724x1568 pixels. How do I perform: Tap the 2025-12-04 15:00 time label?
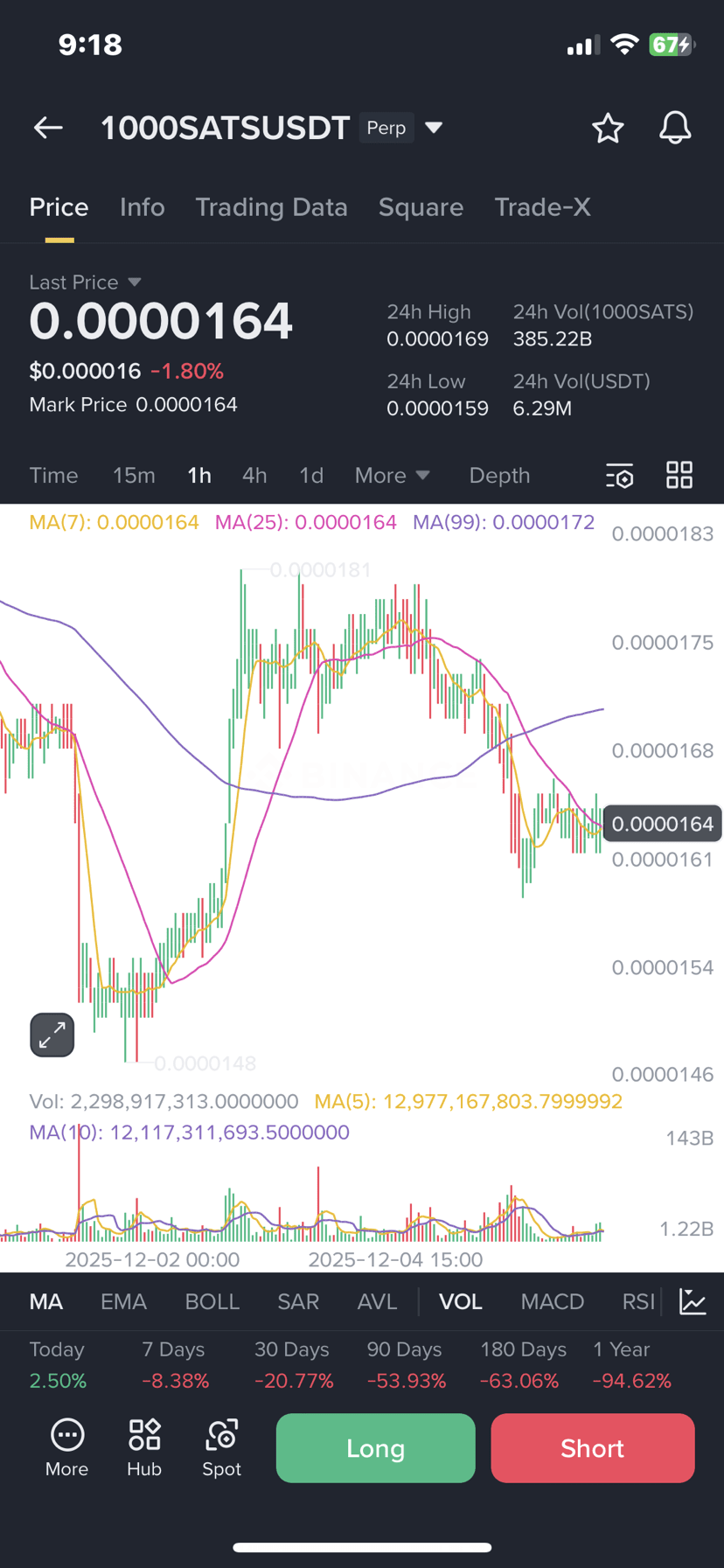click(395, 1259)
